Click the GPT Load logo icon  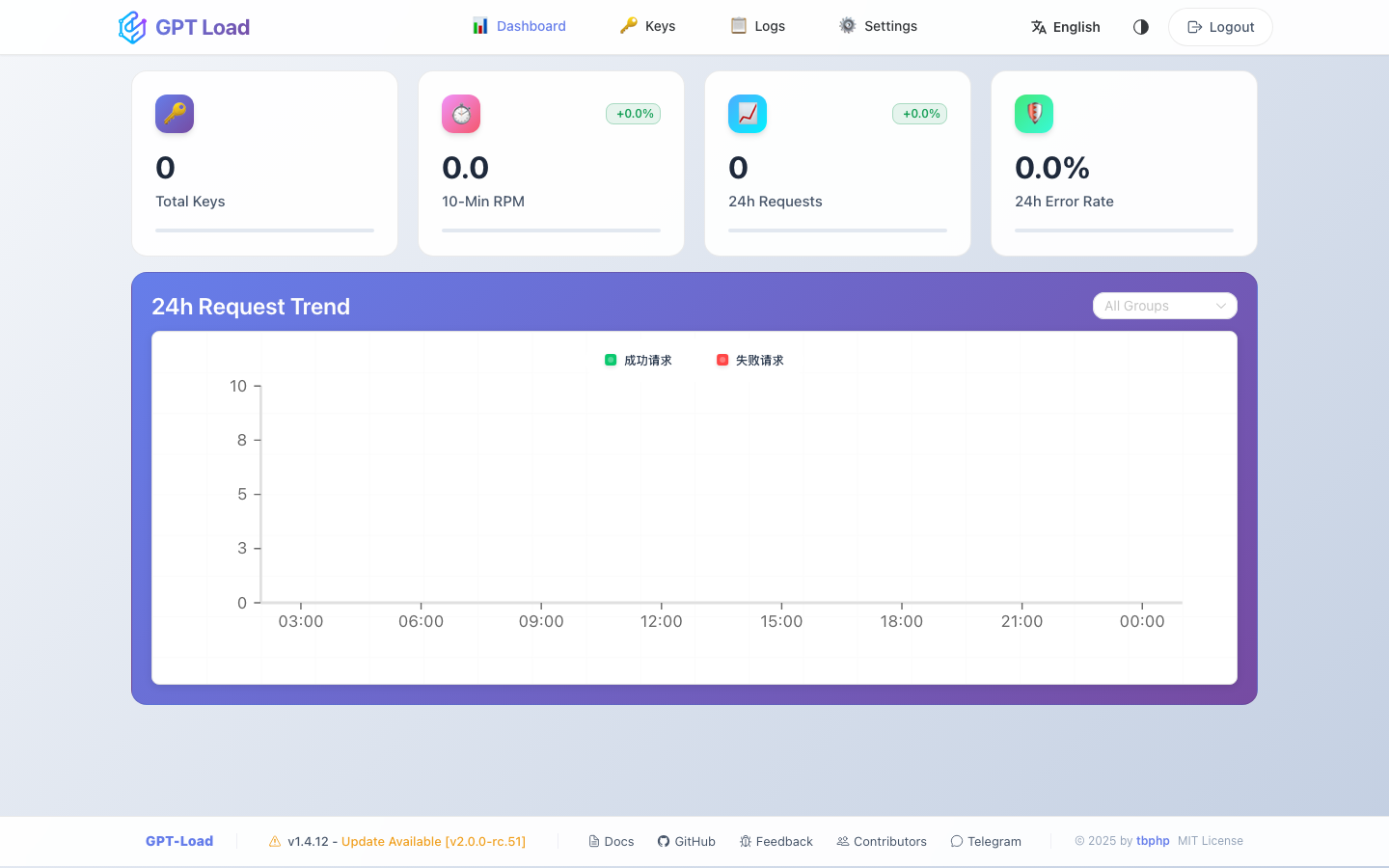(132, 27)
